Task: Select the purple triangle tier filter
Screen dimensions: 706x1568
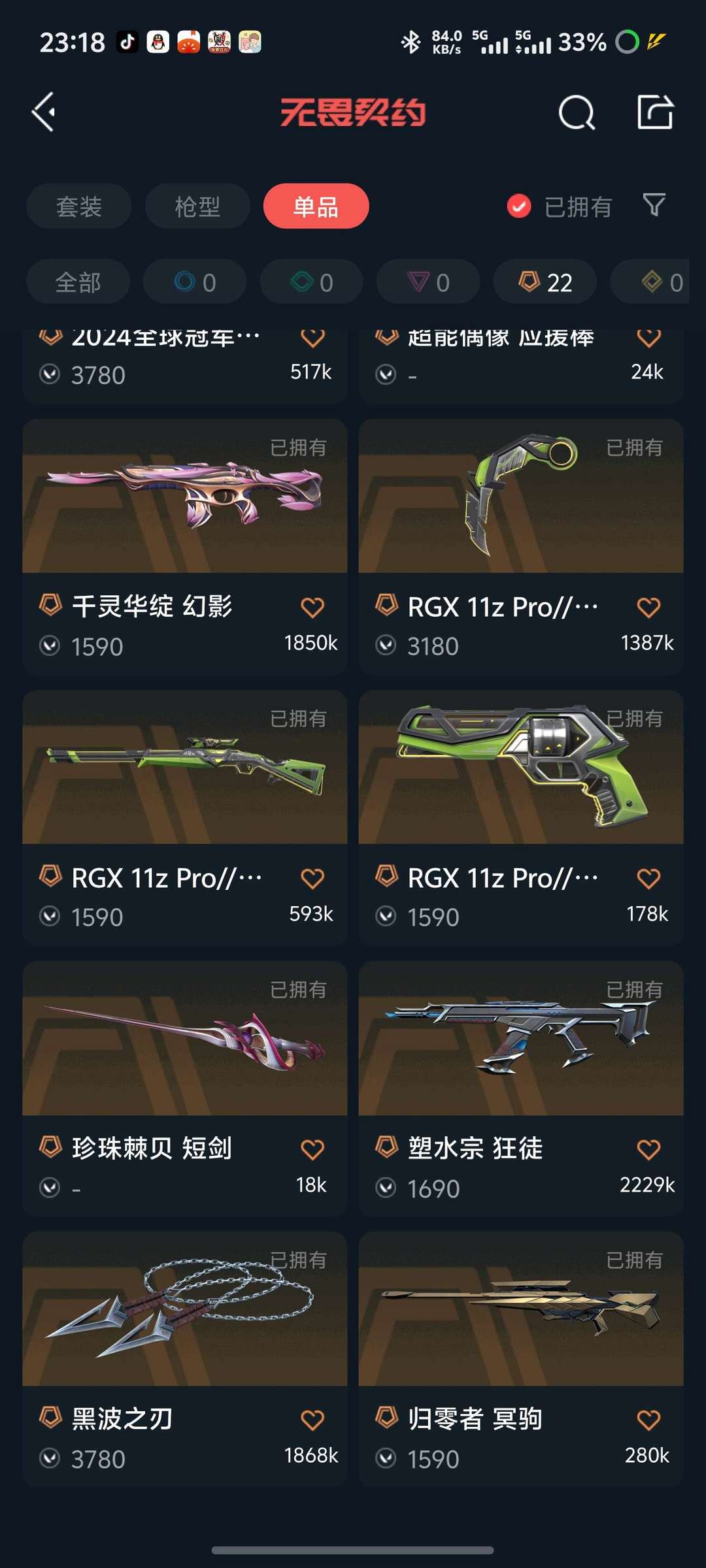Action: click(428, 282)
